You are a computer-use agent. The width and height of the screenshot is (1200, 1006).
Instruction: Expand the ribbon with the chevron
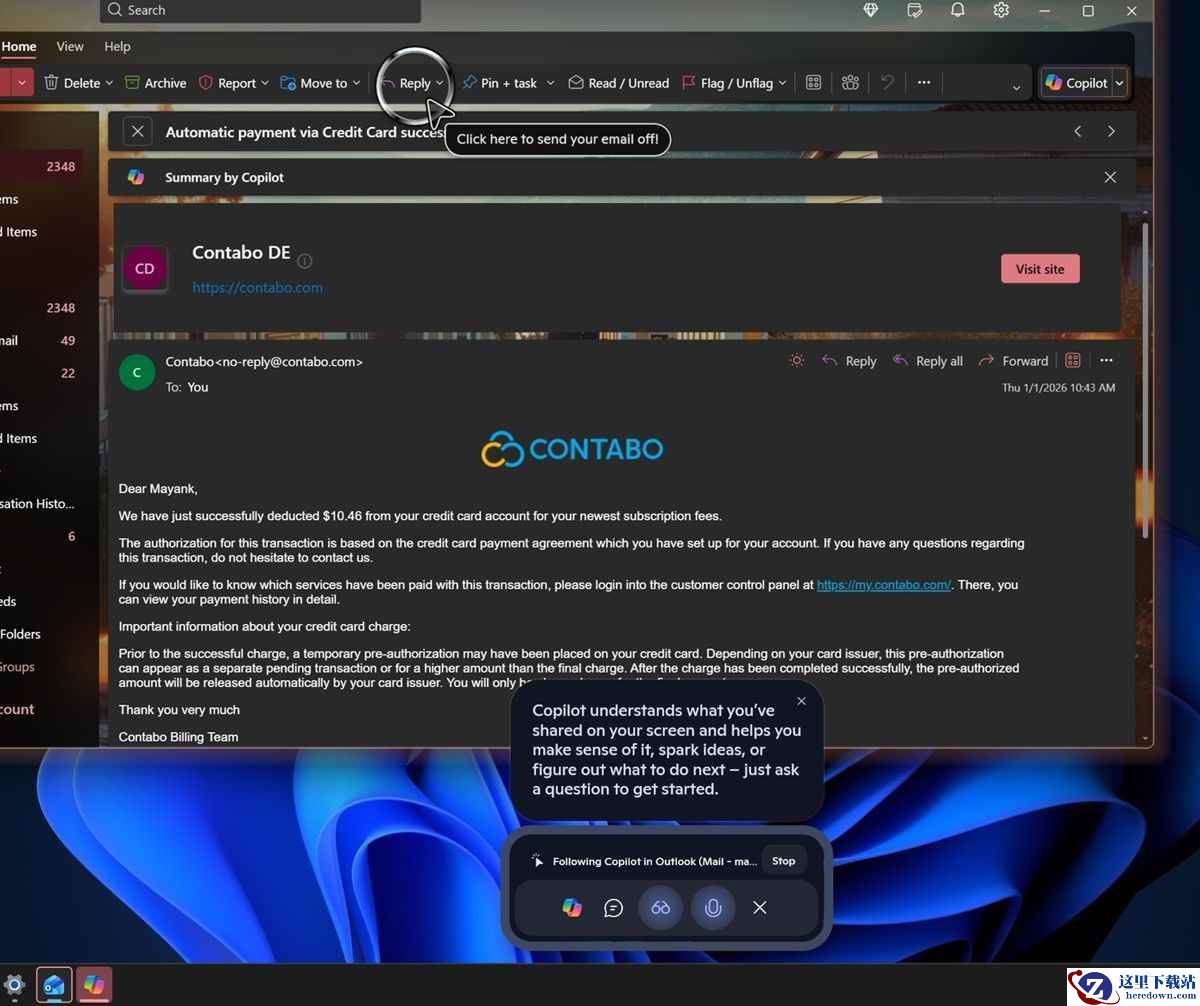point(1016,87)
